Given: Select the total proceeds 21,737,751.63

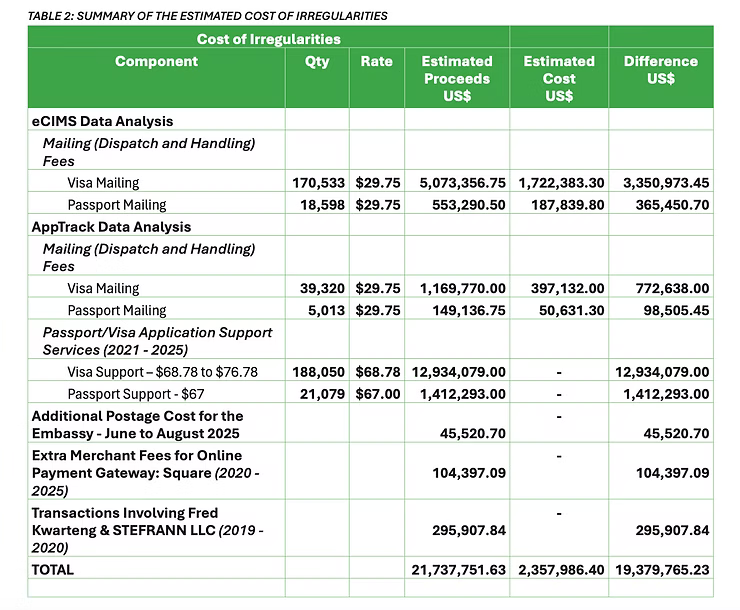Looking at the screenshot, I should [x=458, y=570].
